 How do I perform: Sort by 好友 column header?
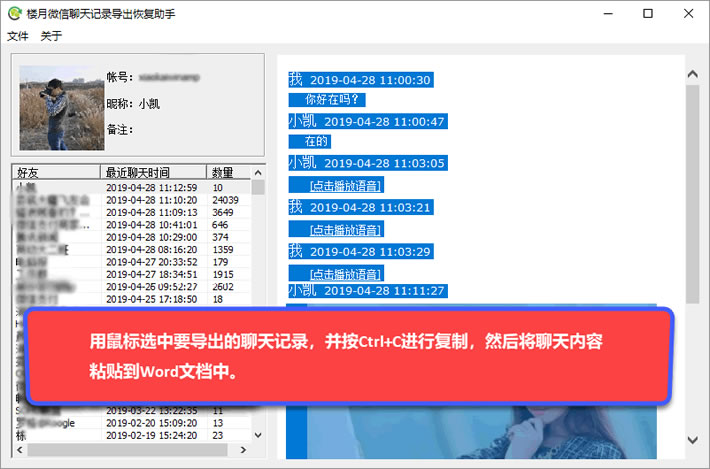56,172
